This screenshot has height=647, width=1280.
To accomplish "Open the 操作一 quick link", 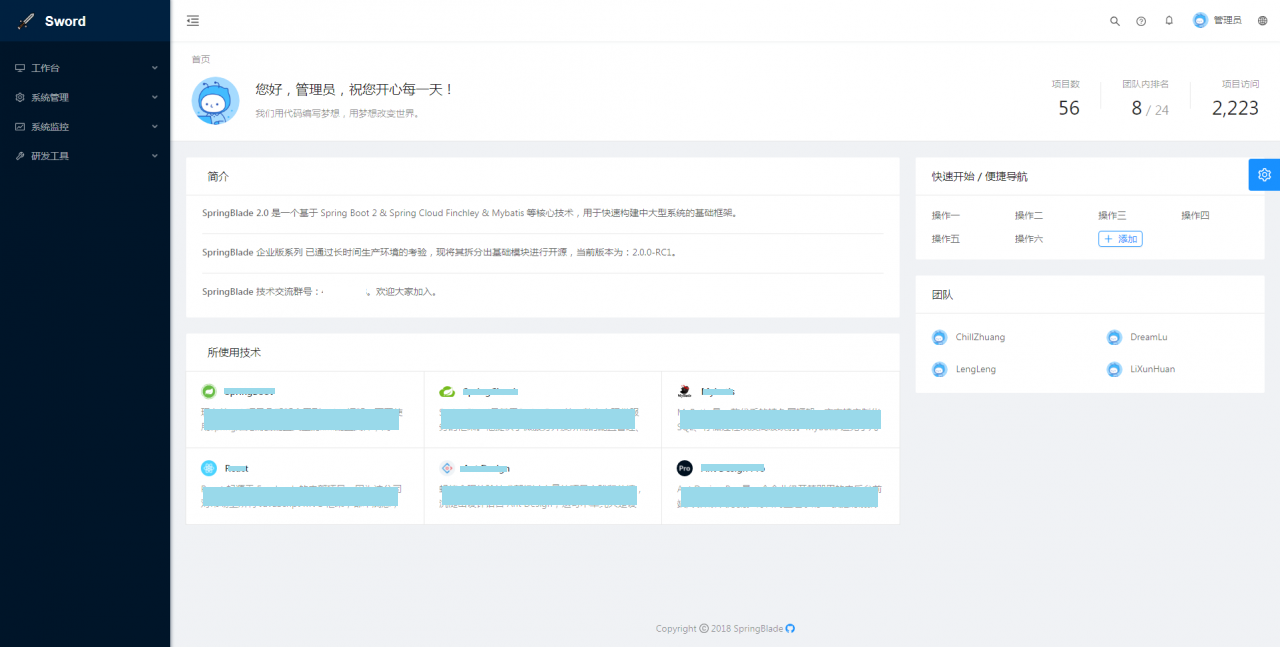I will coord(946,216).
